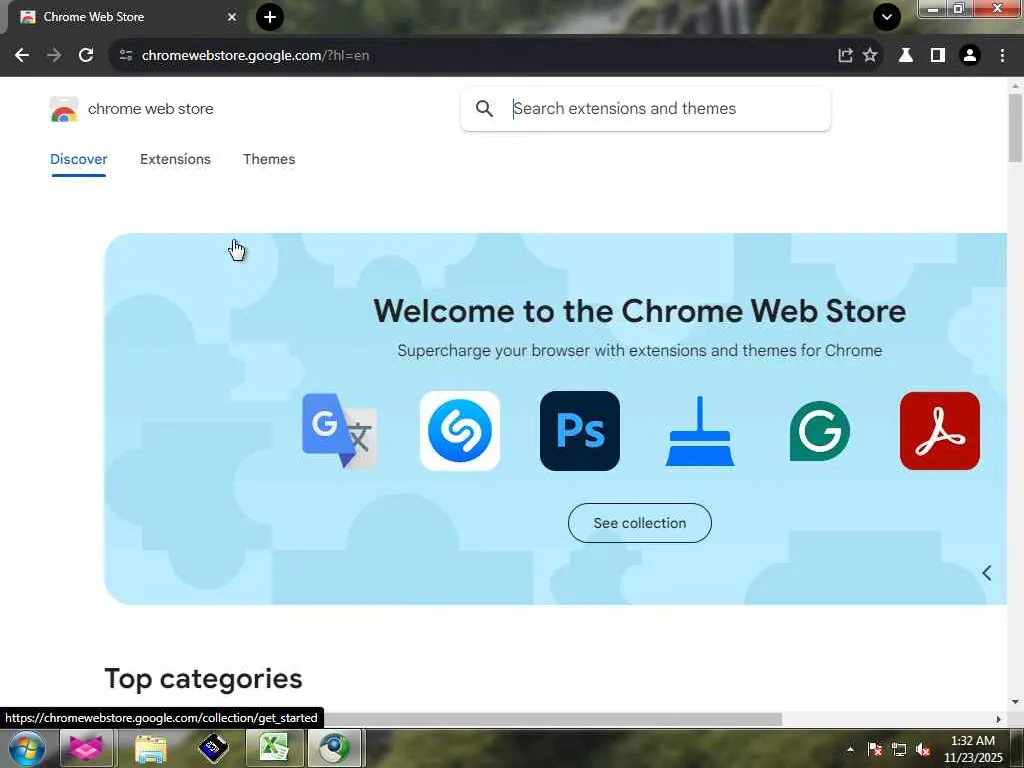
Task: Click the Top categories heading
Action: [x=203, y=679]
